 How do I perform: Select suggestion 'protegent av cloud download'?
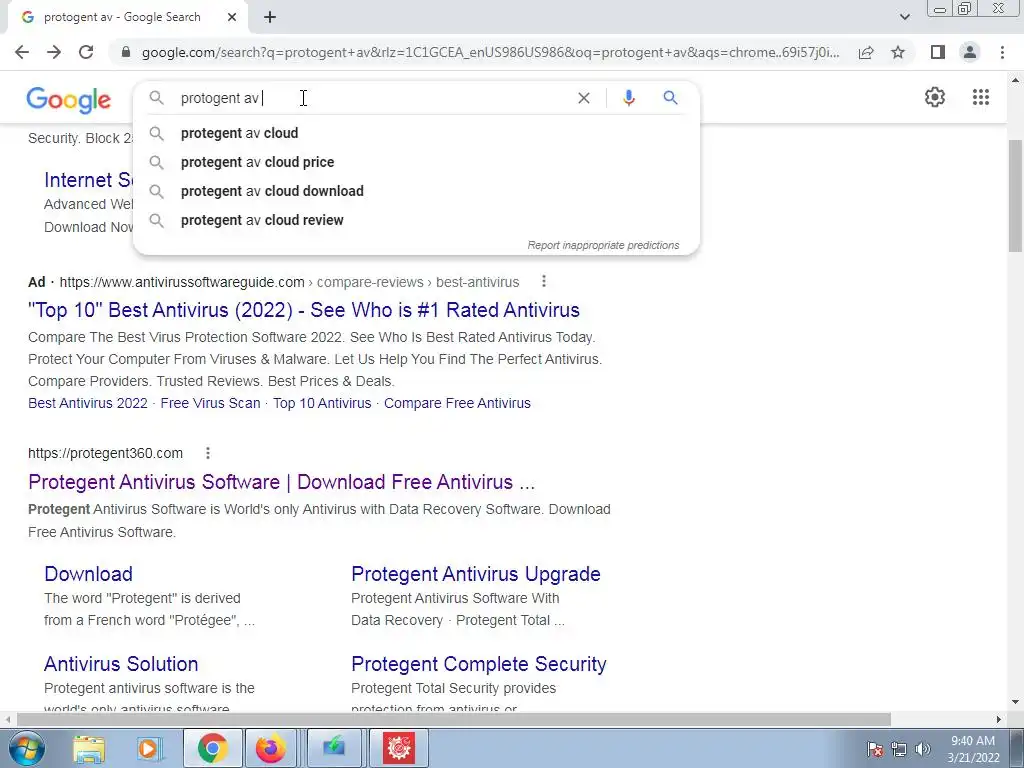[416, 191]
